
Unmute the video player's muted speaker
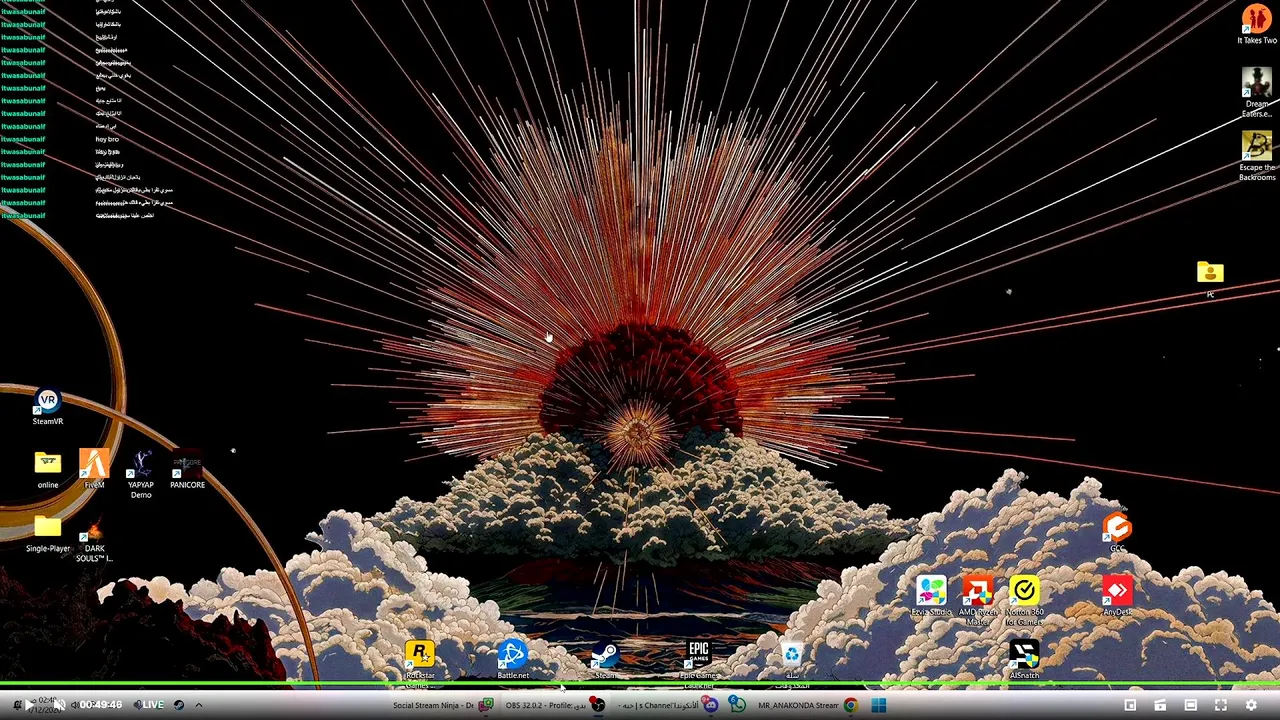click(x=60, y=705)
